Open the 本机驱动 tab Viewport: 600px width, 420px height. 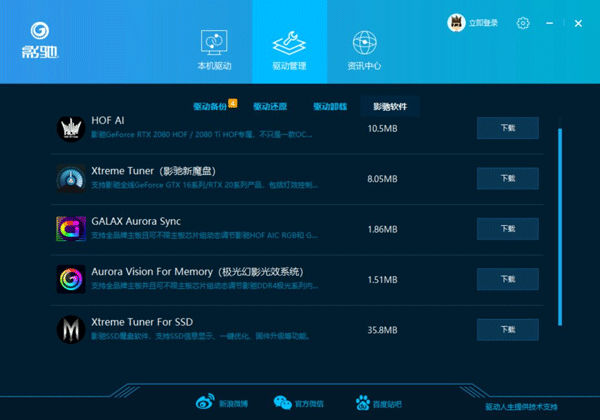[x=214, y=50]
